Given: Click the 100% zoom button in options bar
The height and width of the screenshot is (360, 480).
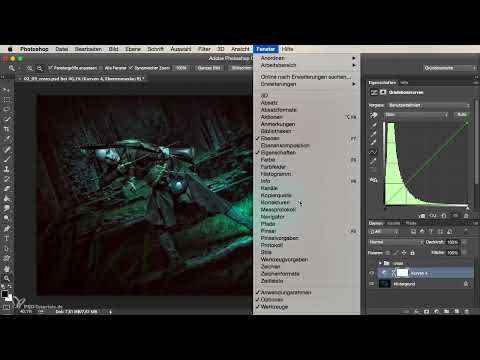Looking at the screenshot, I should (x=181, y=68).
